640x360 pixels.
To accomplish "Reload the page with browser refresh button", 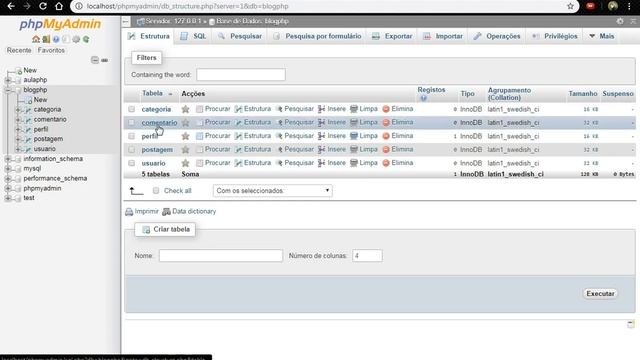I will pos(42,6).
